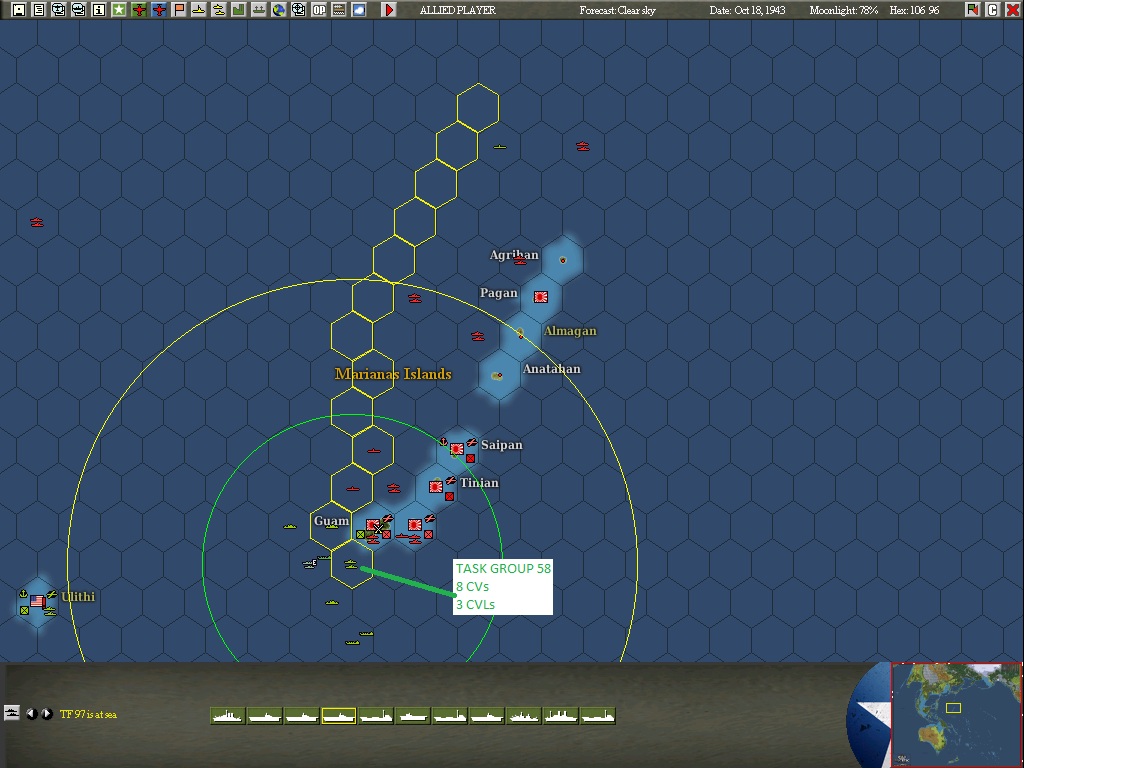The image size is (1137, 774).
Task: Click 'Date: Oct 18, 1943' status text
Action: tap(747, 10)
